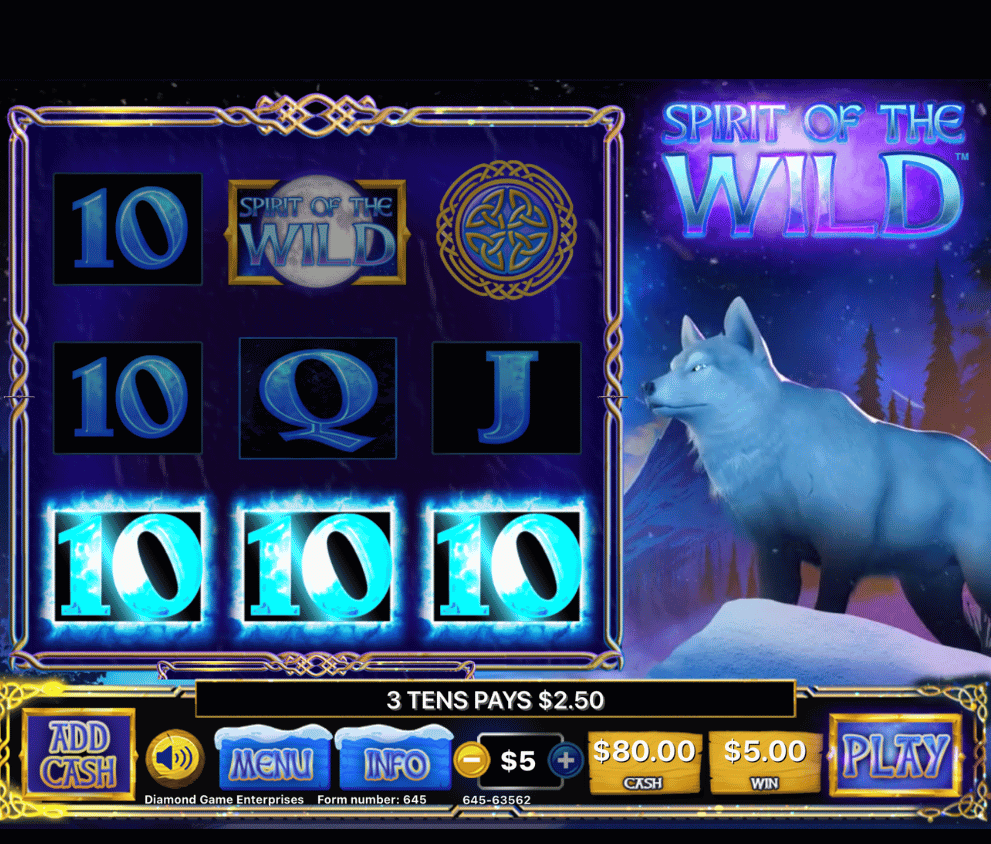
Task: Click the PLAY spin button
Action: (895, 755)
